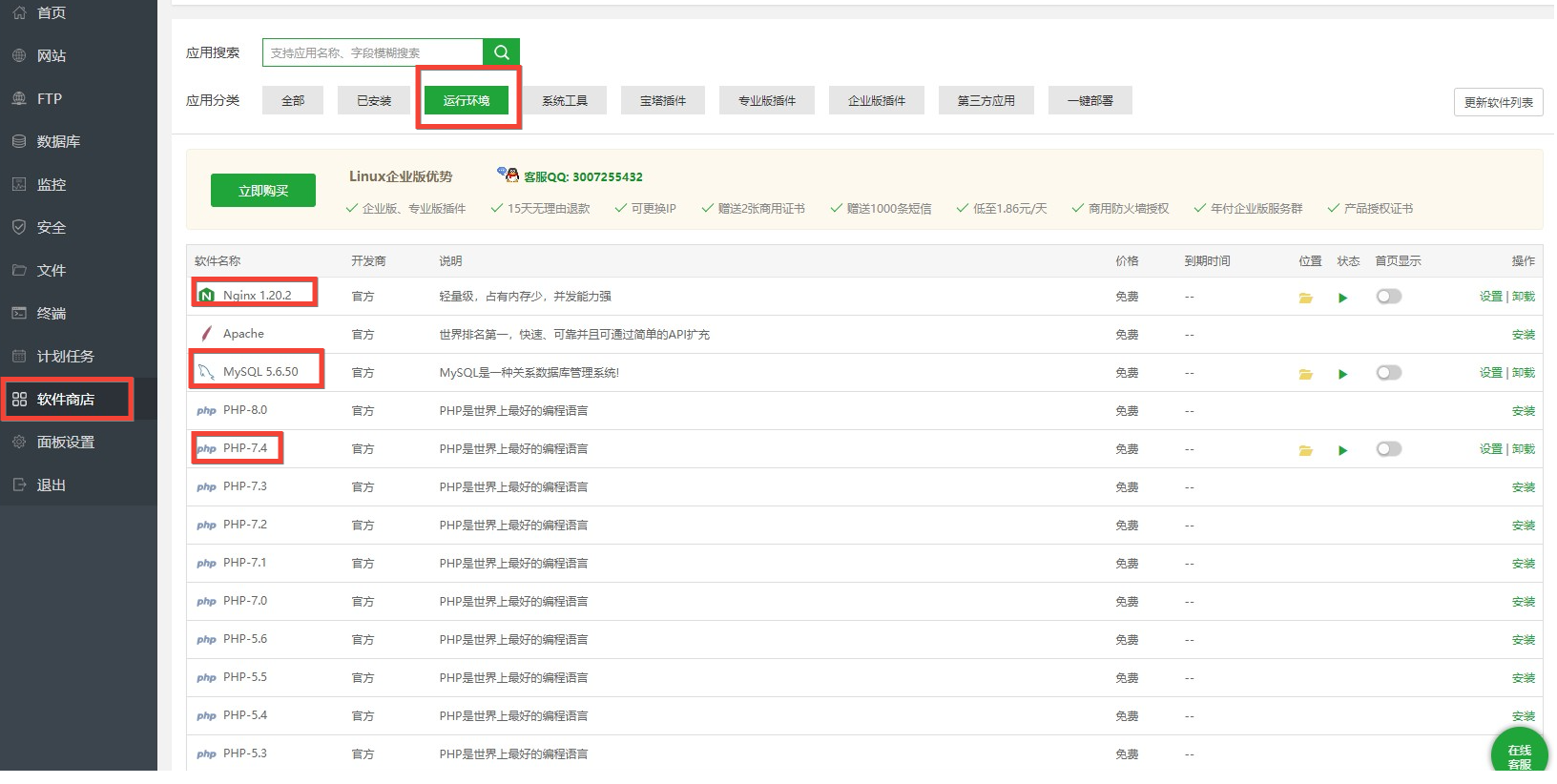
Task: Click the 更新软件列表 button
Action: click(1498, 102)
